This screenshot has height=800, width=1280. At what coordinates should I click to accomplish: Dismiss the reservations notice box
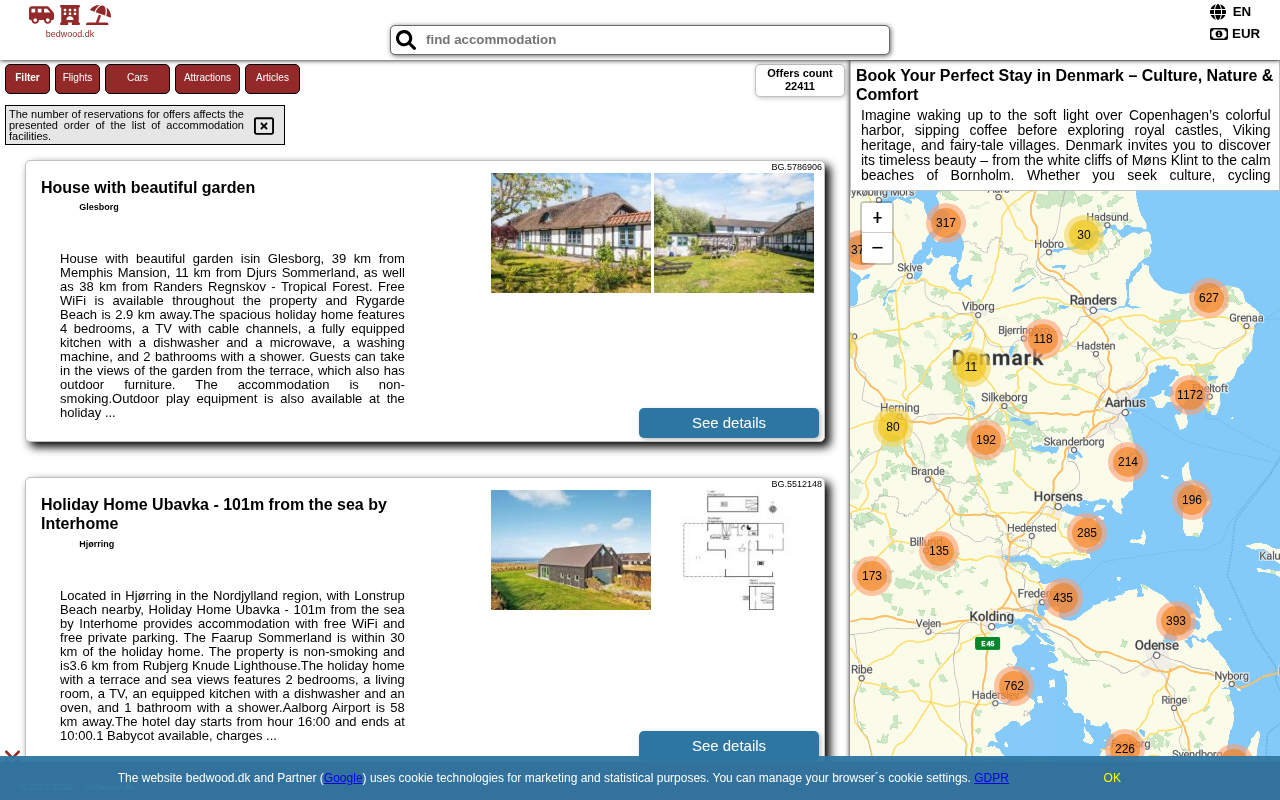[264, 126]
